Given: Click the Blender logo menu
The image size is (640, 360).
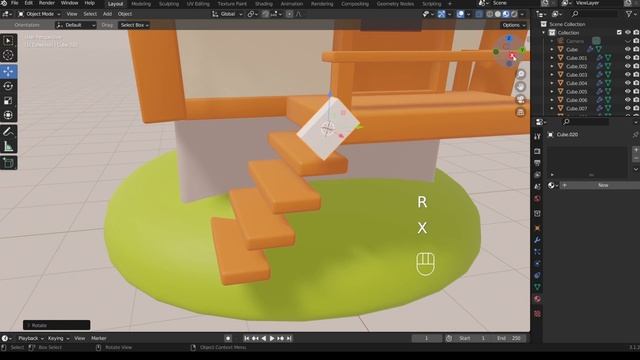Looking at the screenshot, I should [4, 3].
